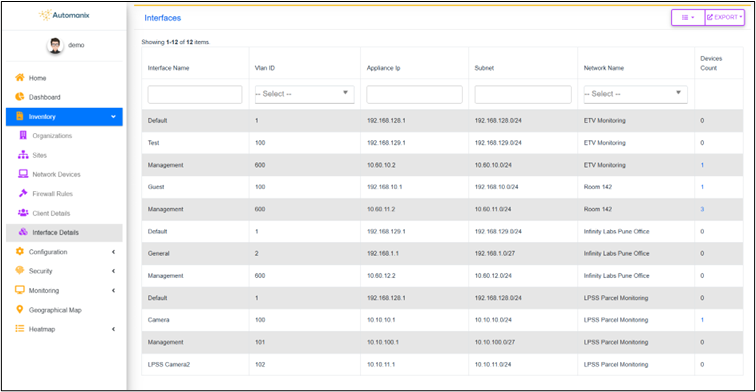Click the Heatmap list icon
The image size is (756, 392).
20,328
